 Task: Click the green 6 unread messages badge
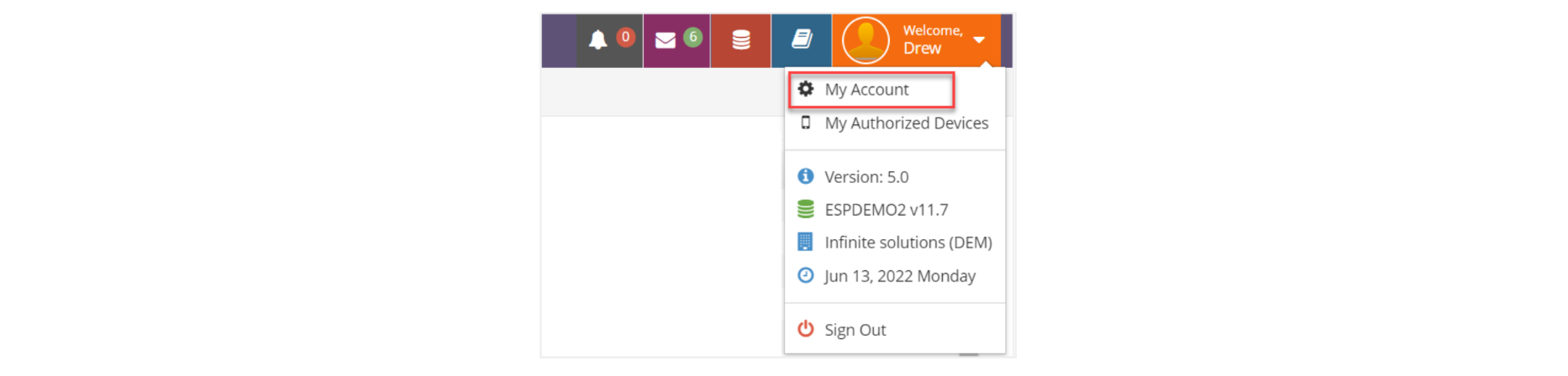pyautogui.click(x=693, y=37)
